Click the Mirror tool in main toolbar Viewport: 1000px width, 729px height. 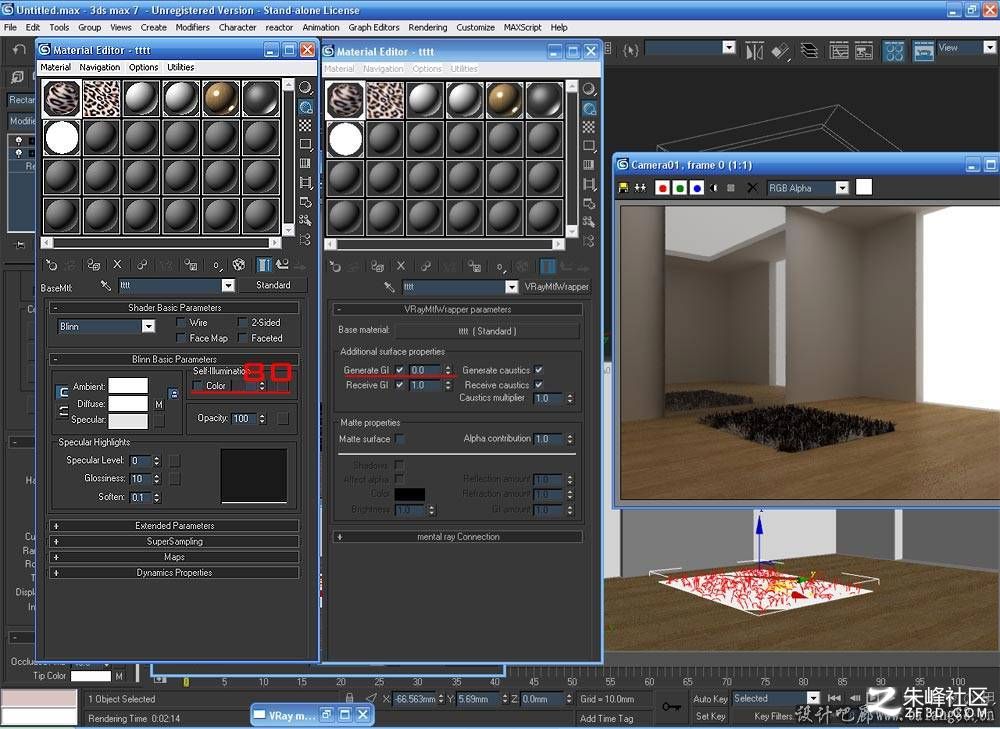coord(754,51)
